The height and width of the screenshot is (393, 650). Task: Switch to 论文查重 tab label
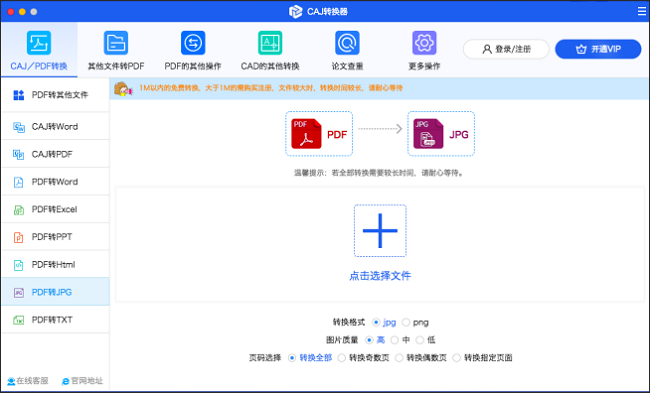347,66
